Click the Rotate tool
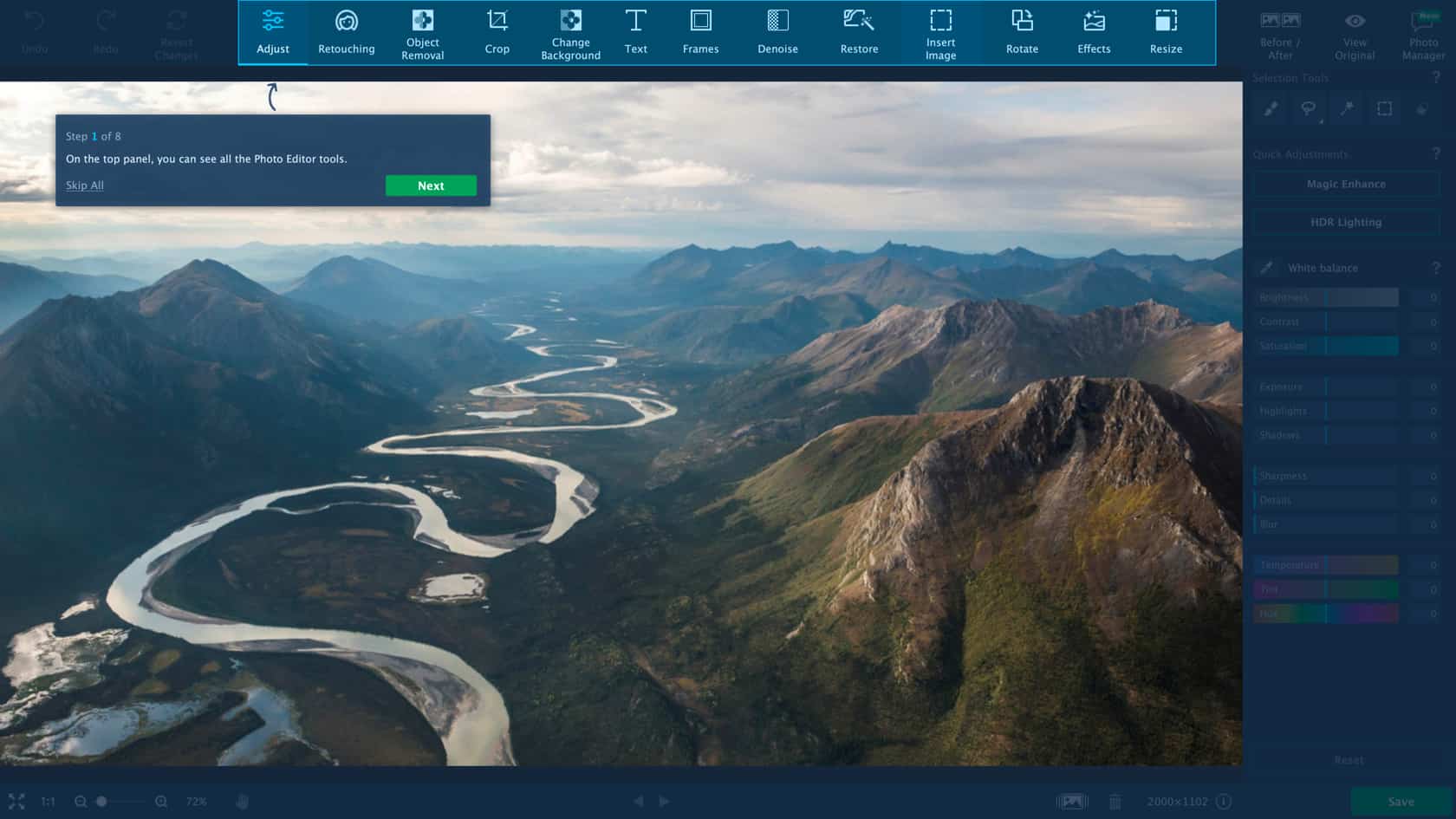Viewport: 1456px width, 819px height. (x=1022, y=33)
